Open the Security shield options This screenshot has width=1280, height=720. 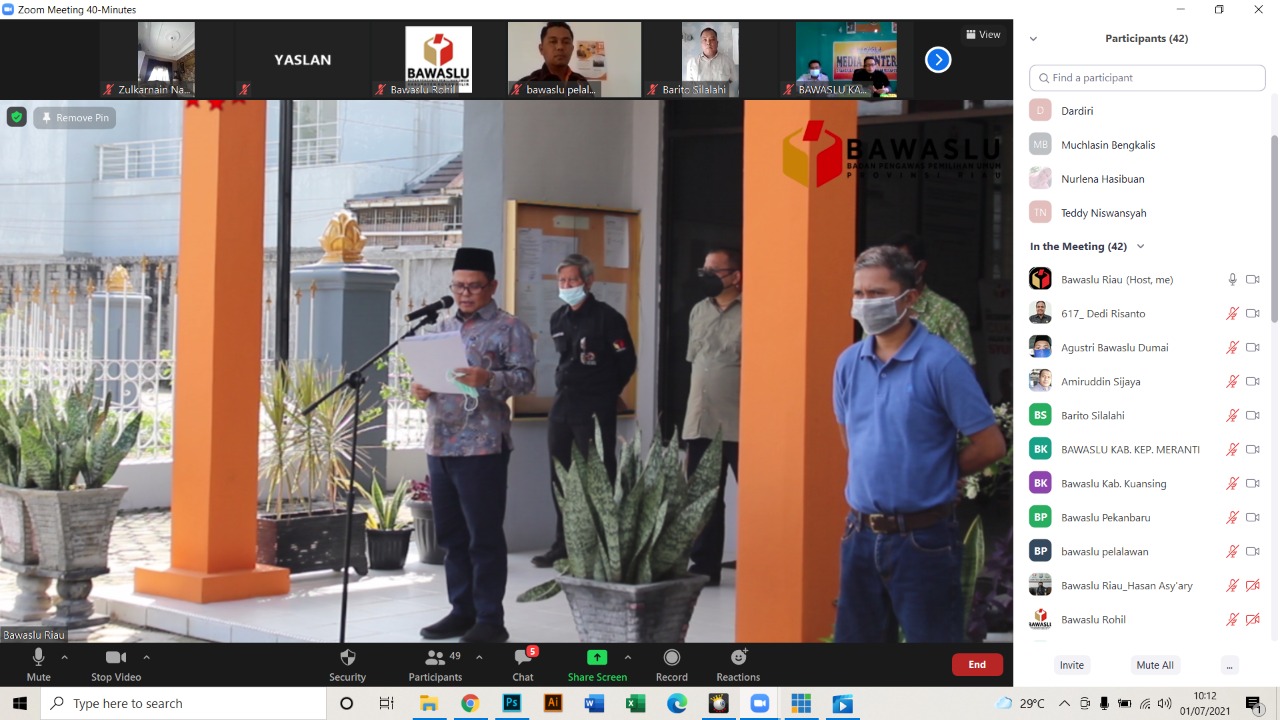pyautogui.click(x=347, y=658)
